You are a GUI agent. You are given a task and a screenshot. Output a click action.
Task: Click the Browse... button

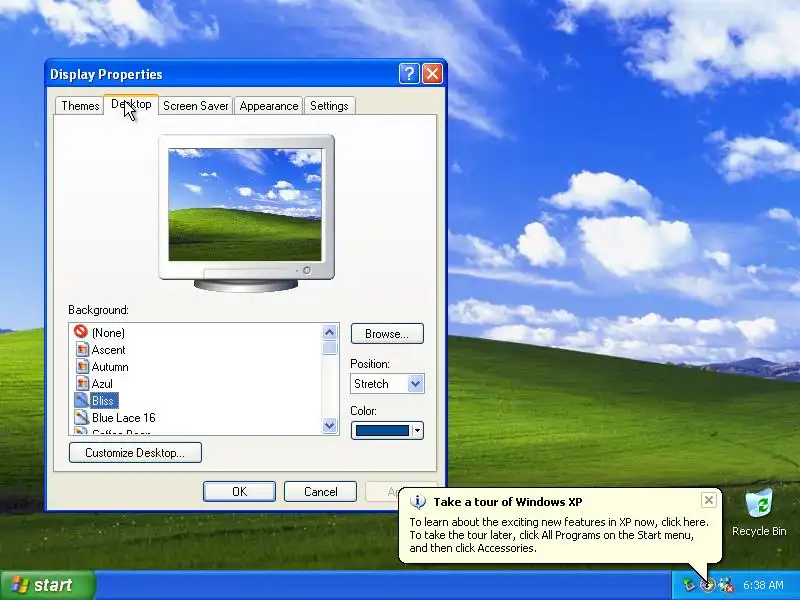[387, 334]
